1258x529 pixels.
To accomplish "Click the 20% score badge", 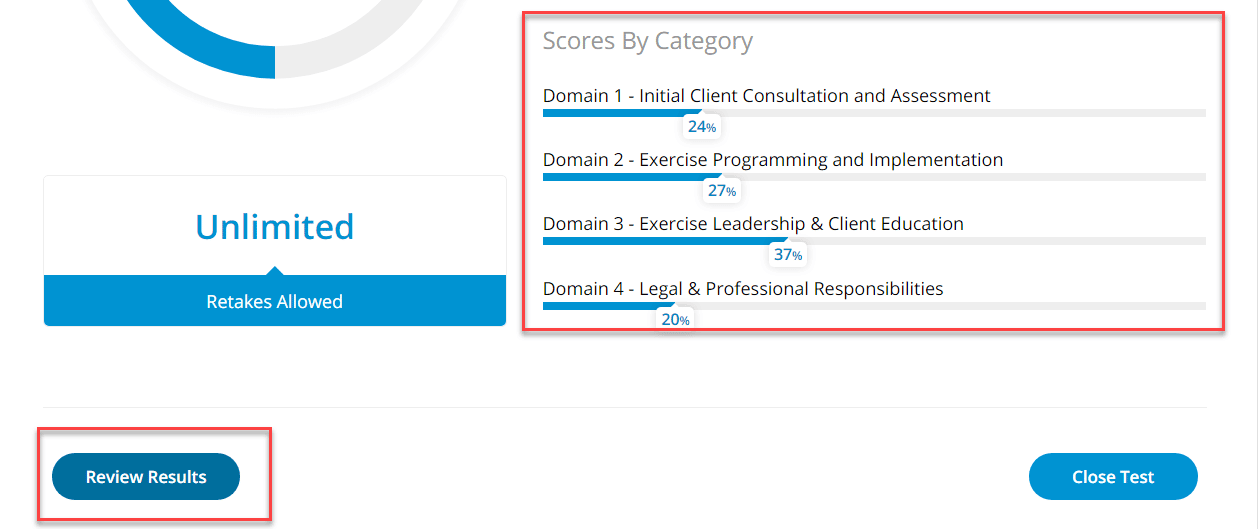I will coord(675,320).
